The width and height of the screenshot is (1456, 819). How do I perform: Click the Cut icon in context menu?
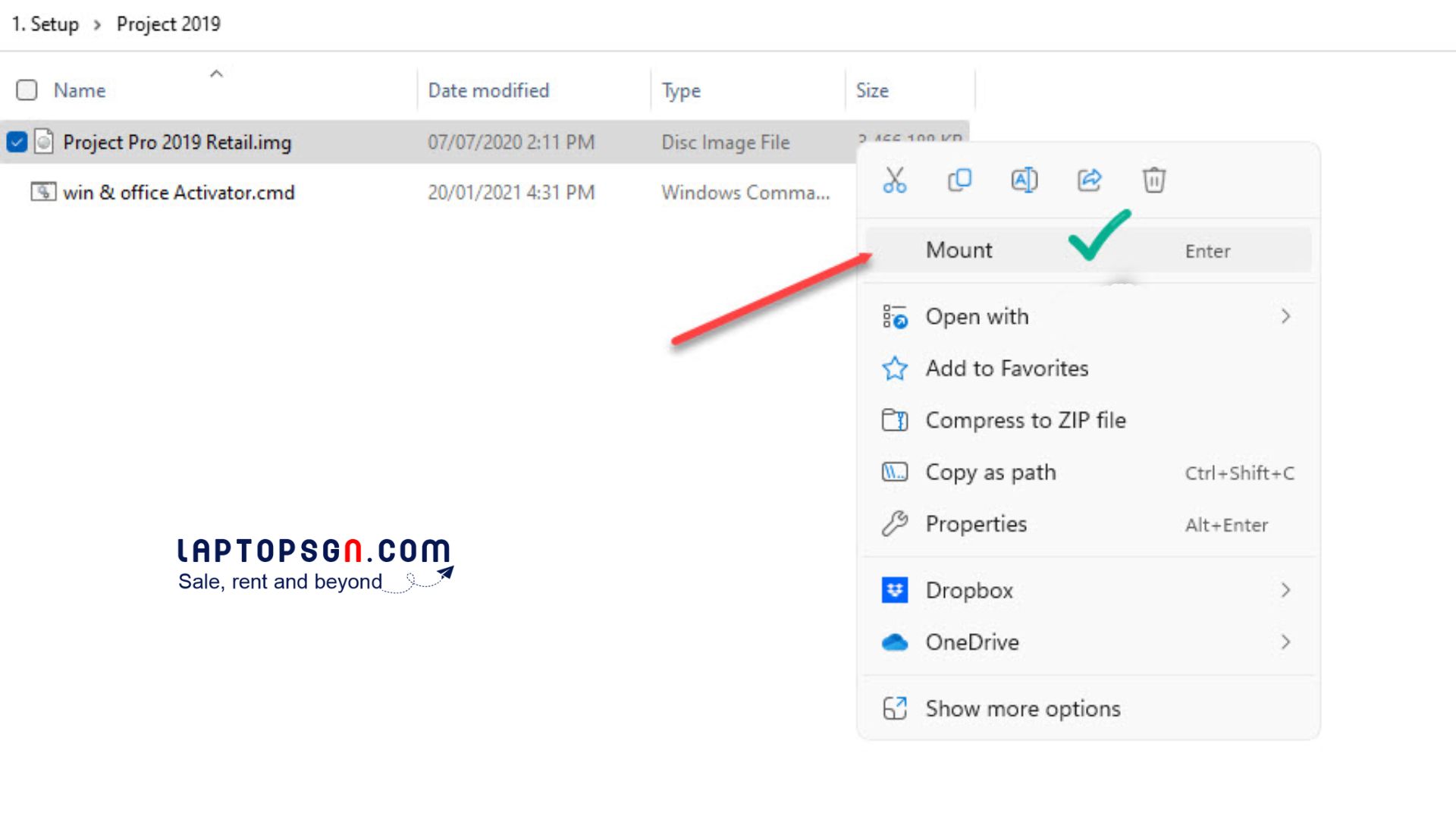click(x=895, y=180)
